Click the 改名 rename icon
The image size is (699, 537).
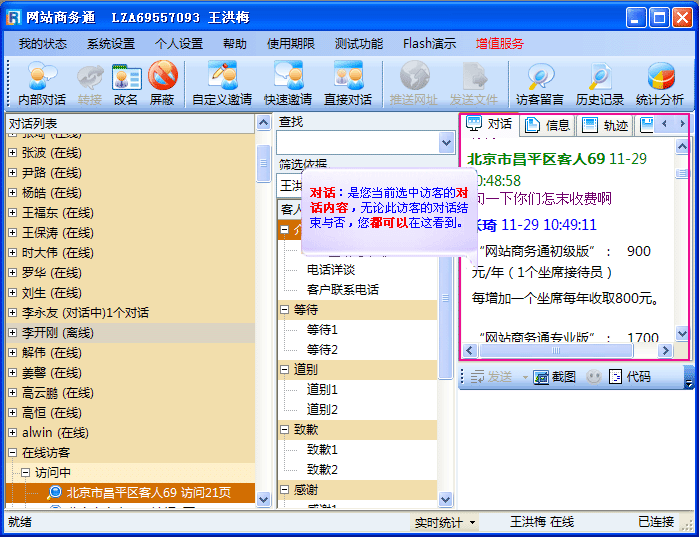[x=126, y=83]
